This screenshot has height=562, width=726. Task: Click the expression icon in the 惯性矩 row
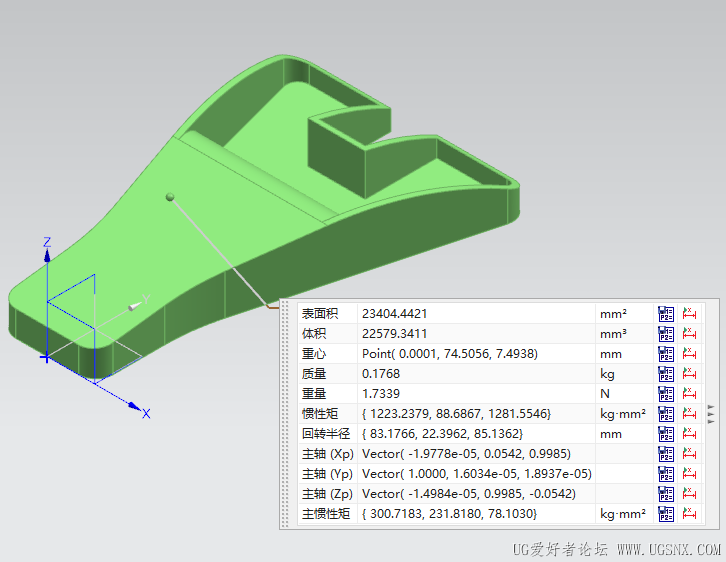pyautogui.click(x=666, y=413)
